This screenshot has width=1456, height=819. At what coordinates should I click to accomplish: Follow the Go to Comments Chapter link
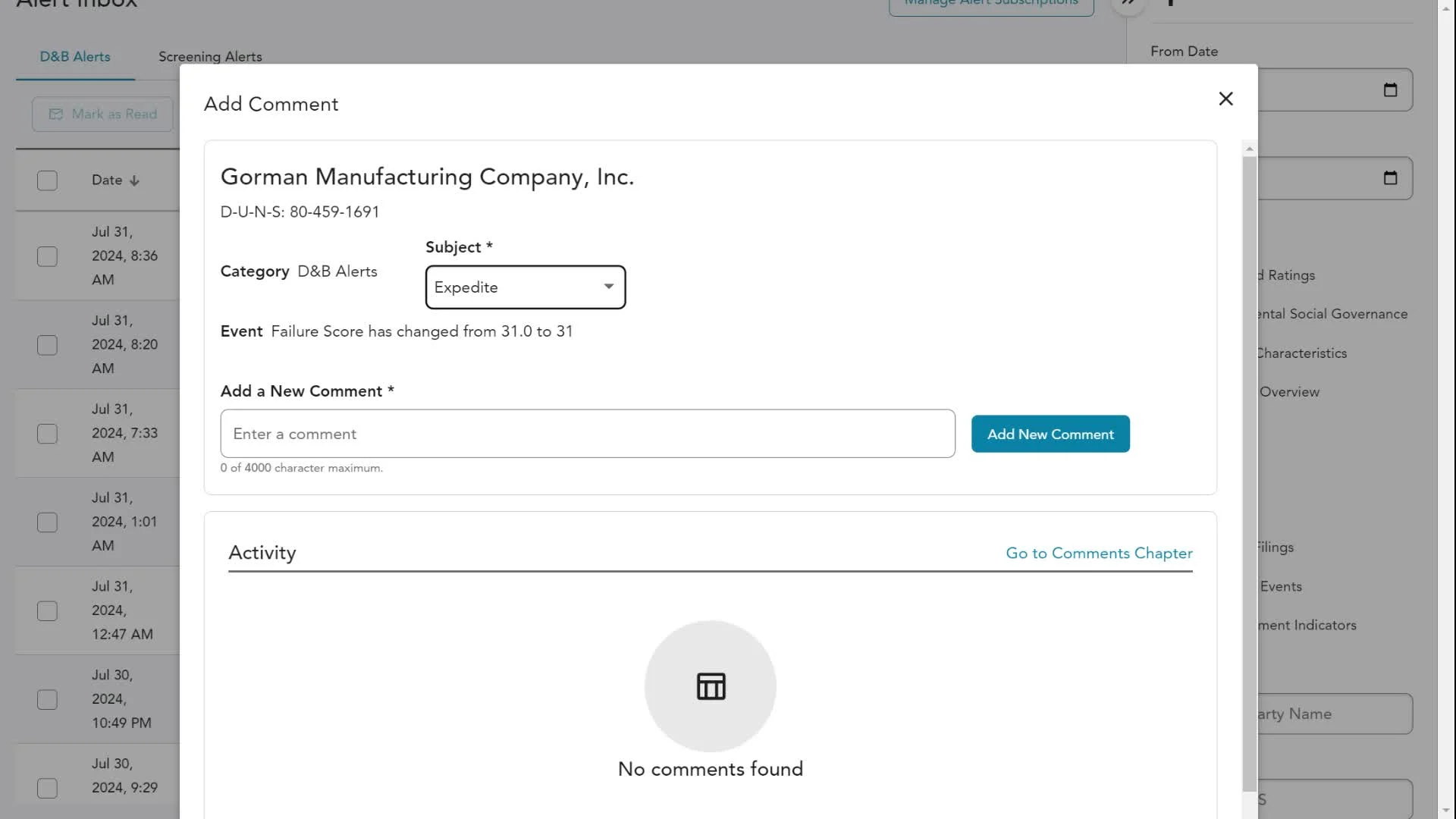click(x=1099, y=554)
